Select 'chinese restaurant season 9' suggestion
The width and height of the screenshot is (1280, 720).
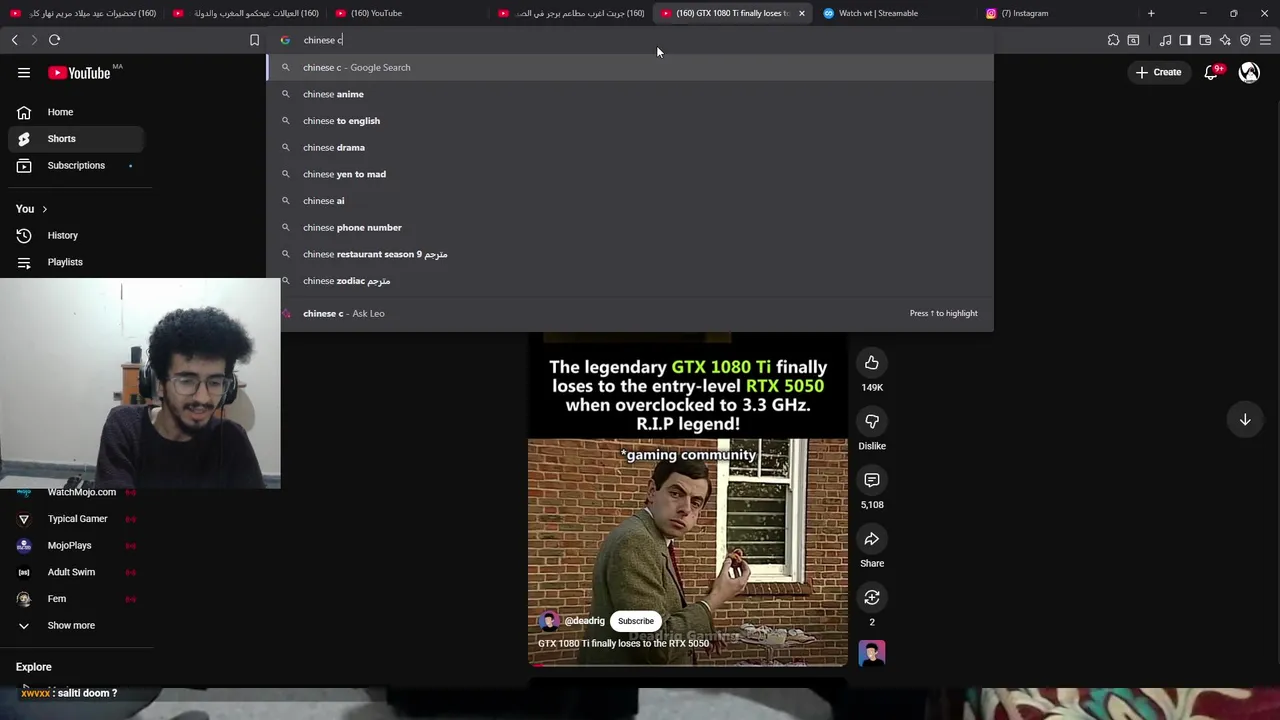[630, 254]
